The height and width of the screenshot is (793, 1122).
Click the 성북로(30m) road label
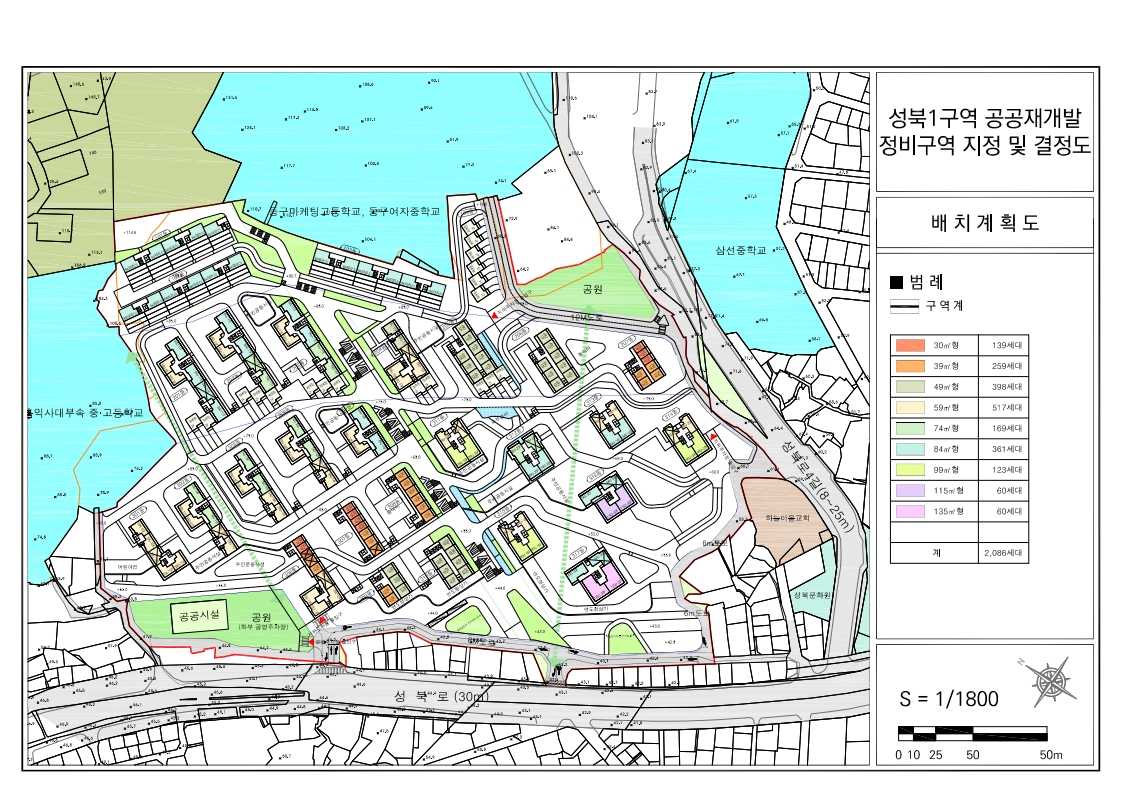tap(441, 696)
